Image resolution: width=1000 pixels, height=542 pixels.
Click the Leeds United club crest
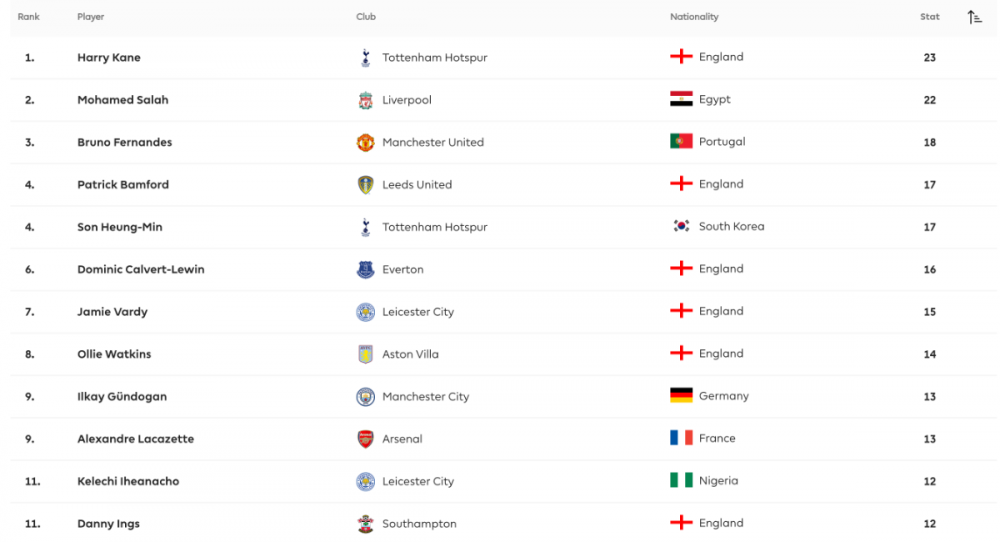[365, 185]
